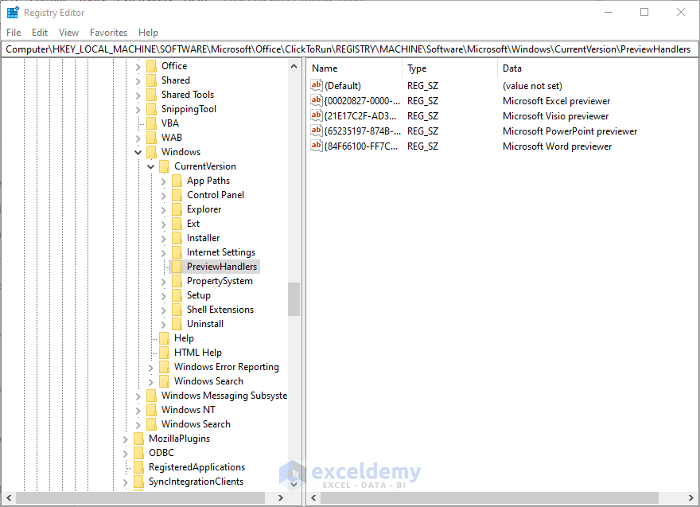Click the Explorer folder icon
Screen dimensions: 700x507
click(177, 209)
